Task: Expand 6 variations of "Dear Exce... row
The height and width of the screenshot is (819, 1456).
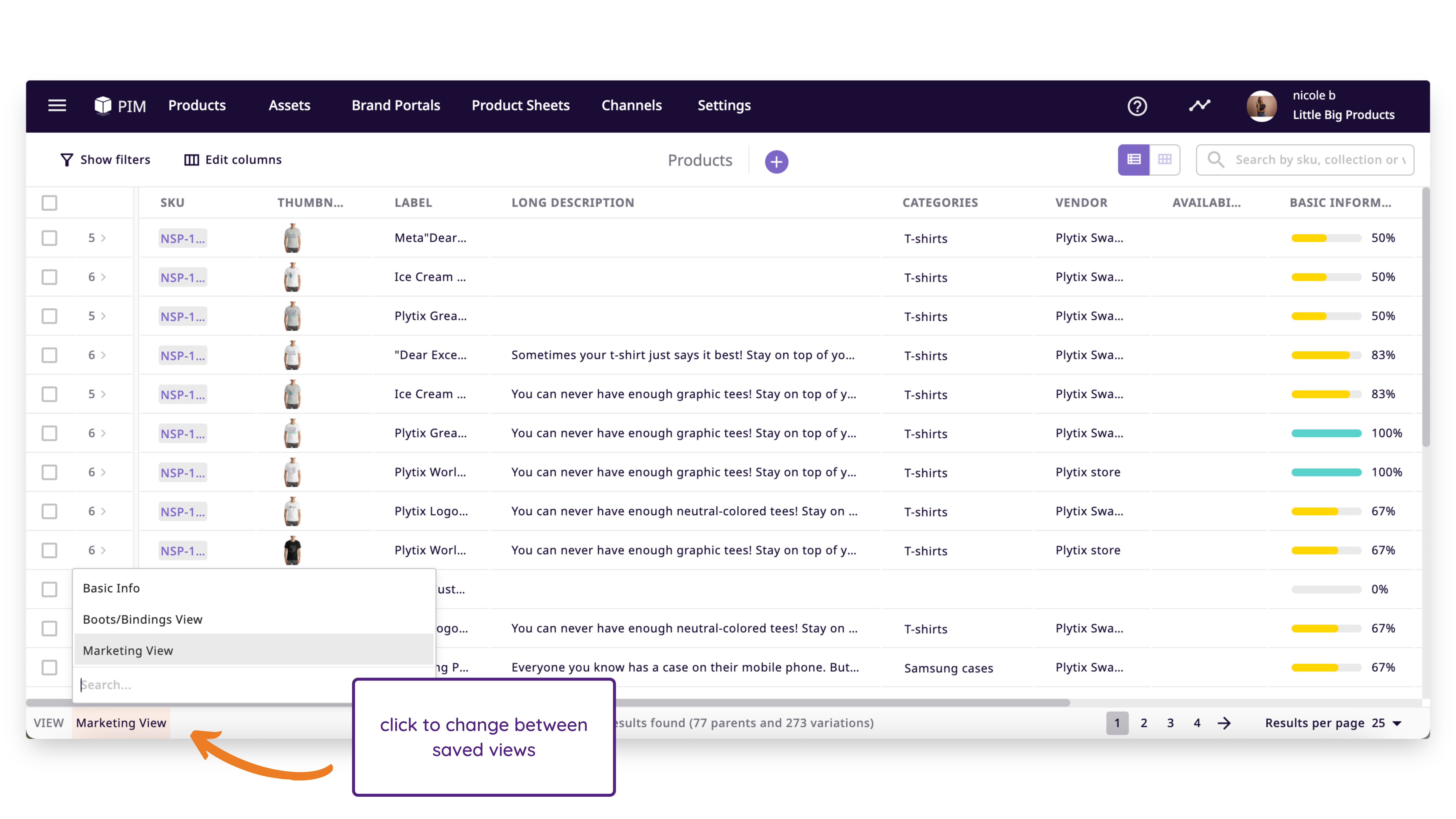Action: coord(97,355)
